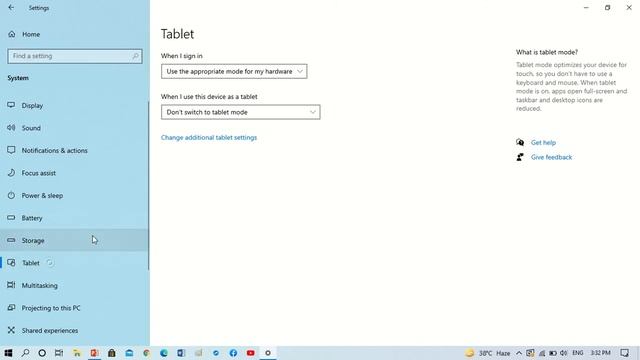The width and height of the screenshot is (640, 360).
Task: Open Shared experiences settings
Action: point(74,330)
